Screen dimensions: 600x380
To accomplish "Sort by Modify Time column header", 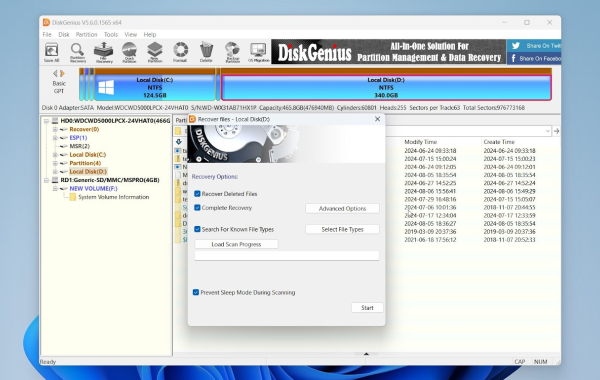I will coord(421,142).
